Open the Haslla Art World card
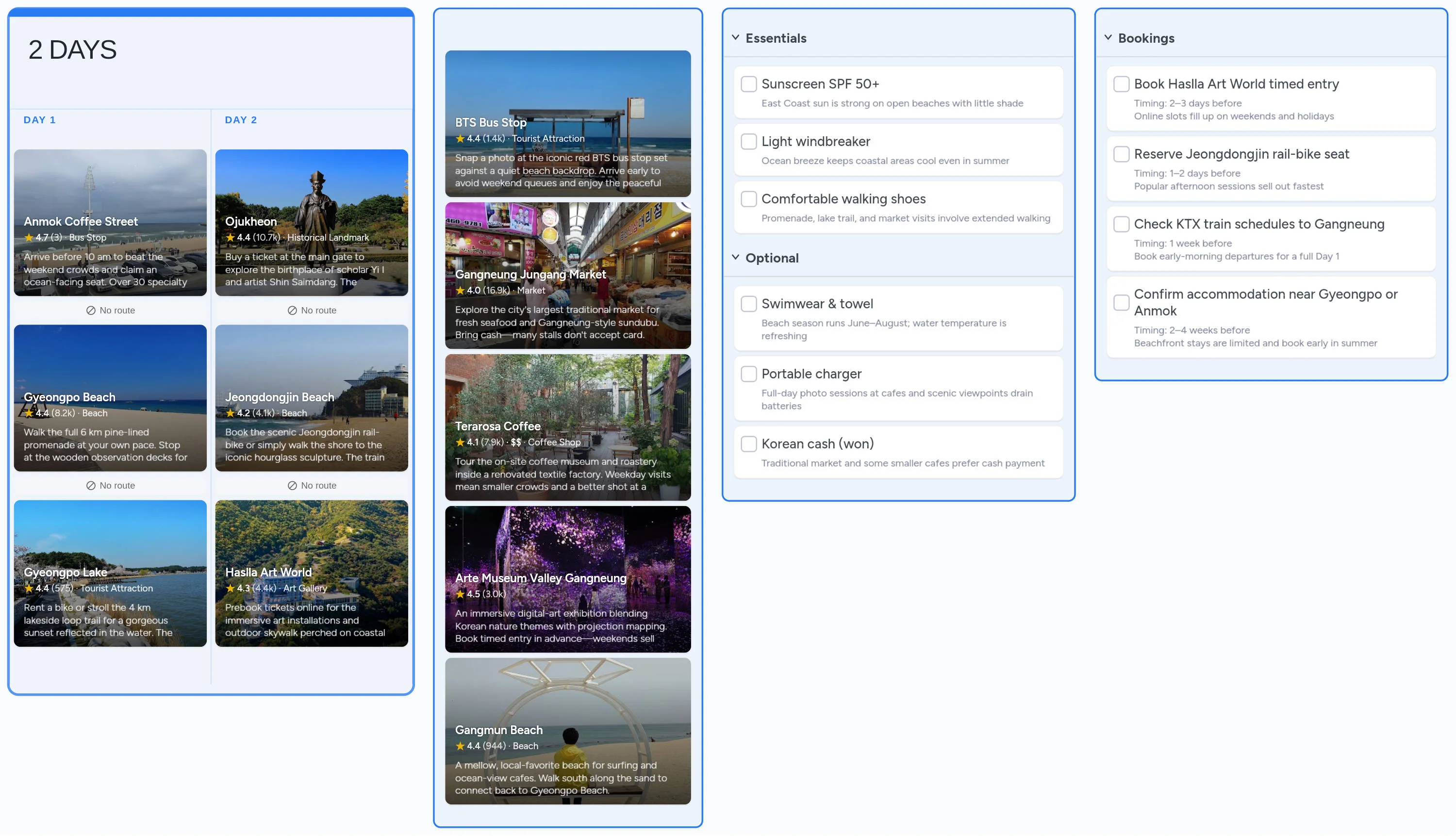Image resolution: width=1456 pixels, height=836 pixels. pos(311,573)
